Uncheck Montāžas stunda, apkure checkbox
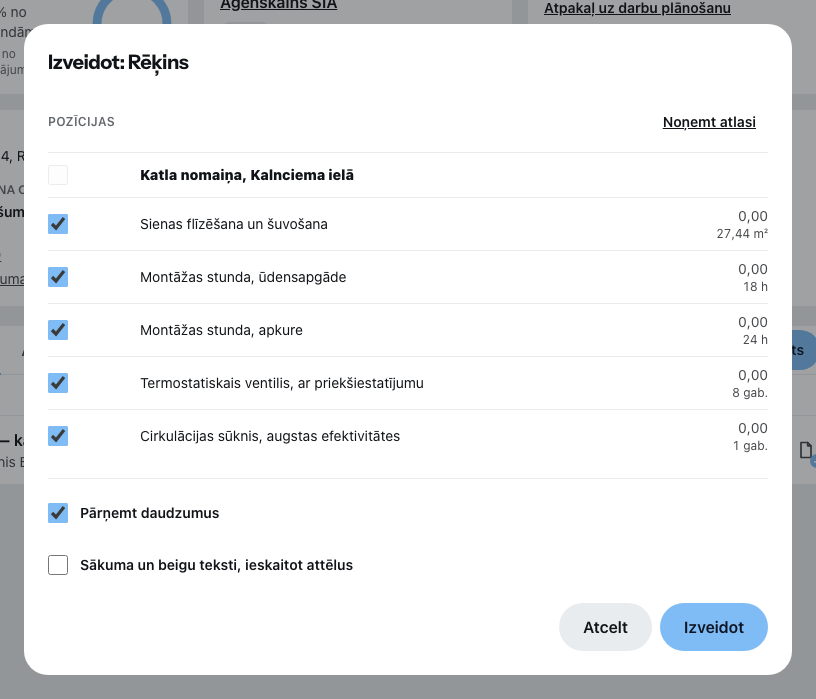 [58, 330]
